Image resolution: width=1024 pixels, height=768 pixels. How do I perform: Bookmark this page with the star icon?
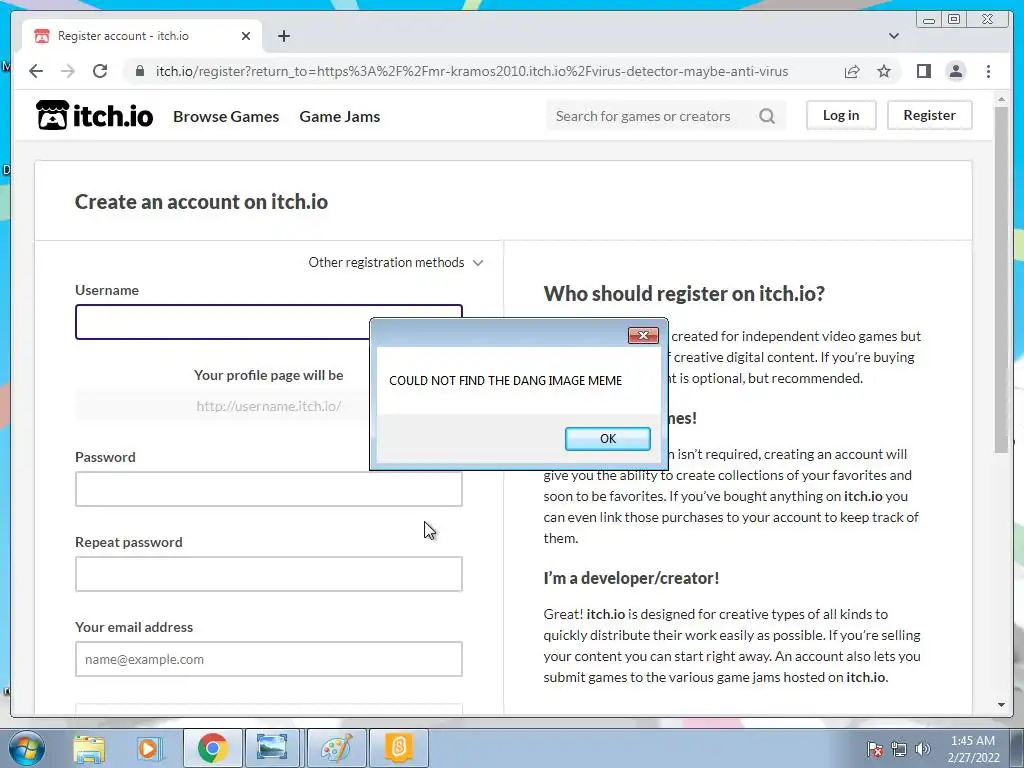pyautogui.click(x=884, y=71)
